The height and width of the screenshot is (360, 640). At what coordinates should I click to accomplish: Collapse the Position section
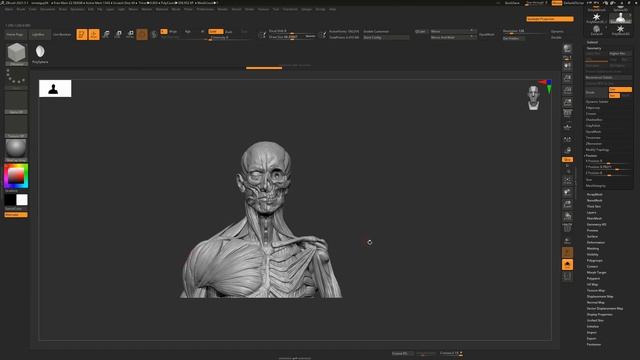point(591,156)
